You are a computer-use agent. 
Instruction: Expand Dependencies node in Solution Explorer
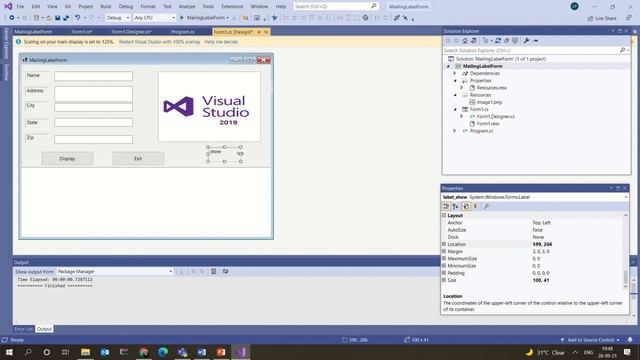tap(455, 73)
